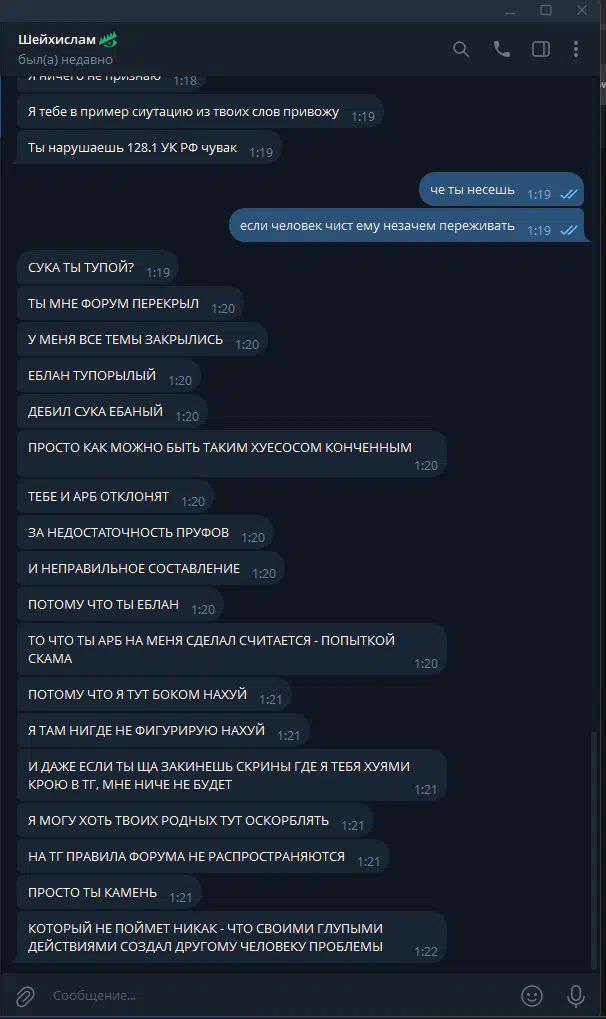Screen dimensions: 606x1019
Task: Select the message 'че ты несешь'
Action: 501,190
